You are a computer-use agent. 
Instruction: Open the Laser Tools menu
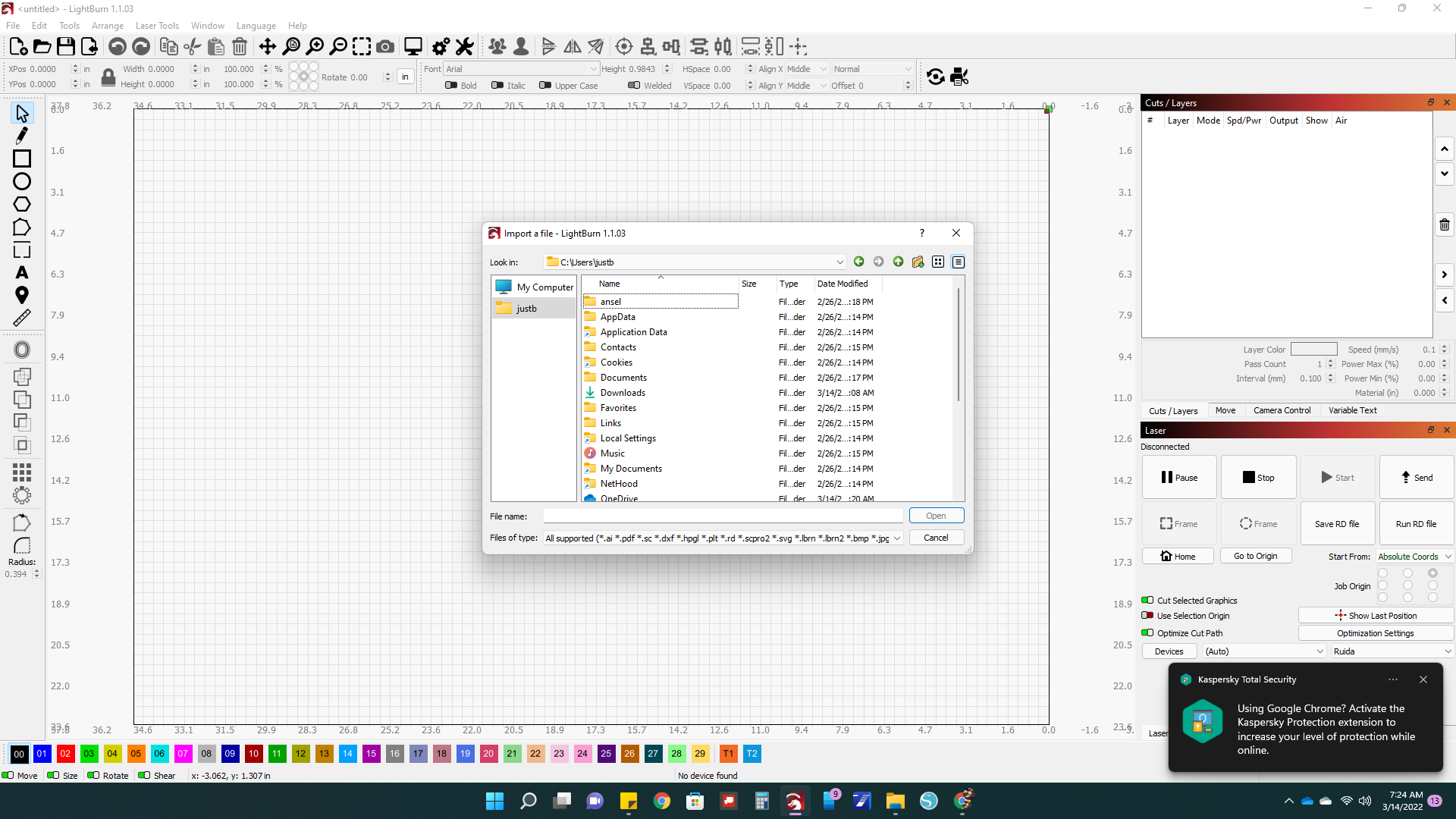click(x=157, y=26)
